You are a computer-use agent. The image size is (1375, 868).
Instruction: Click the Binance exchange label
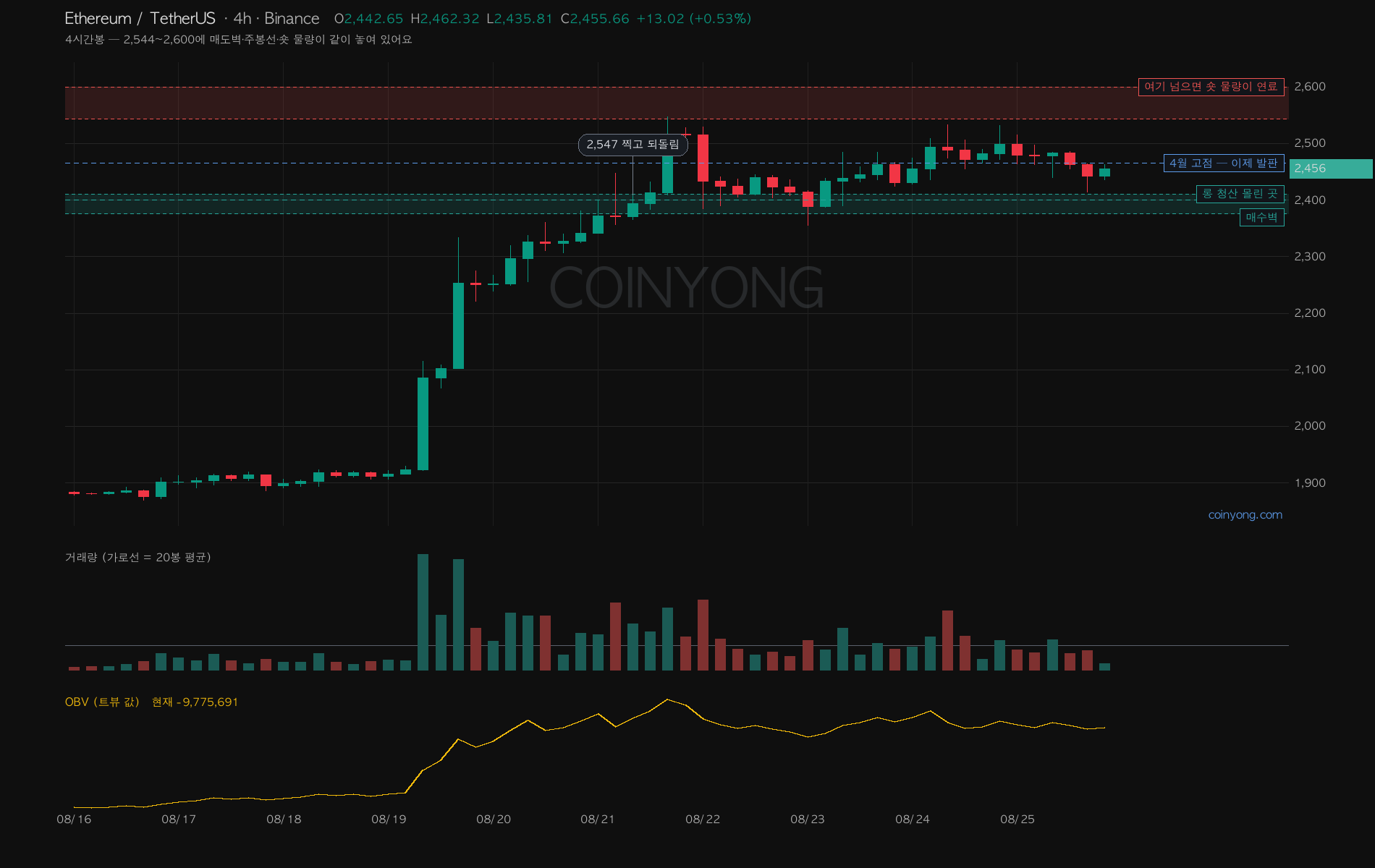tap(292, 19)
